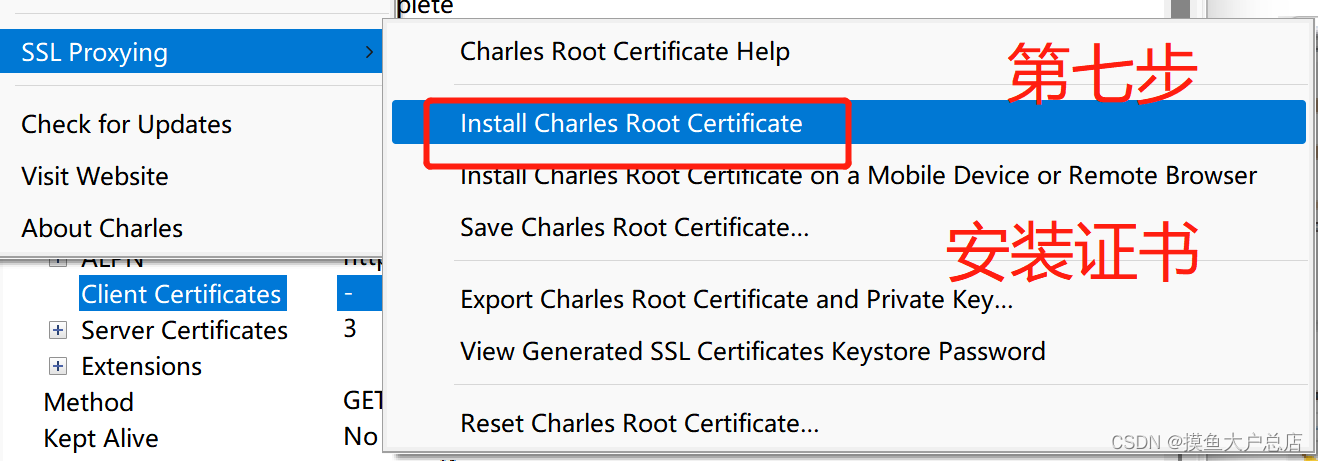The width and height of the screenshot is (1318, 461).
Task: Open About Charles
Action: 102,228
